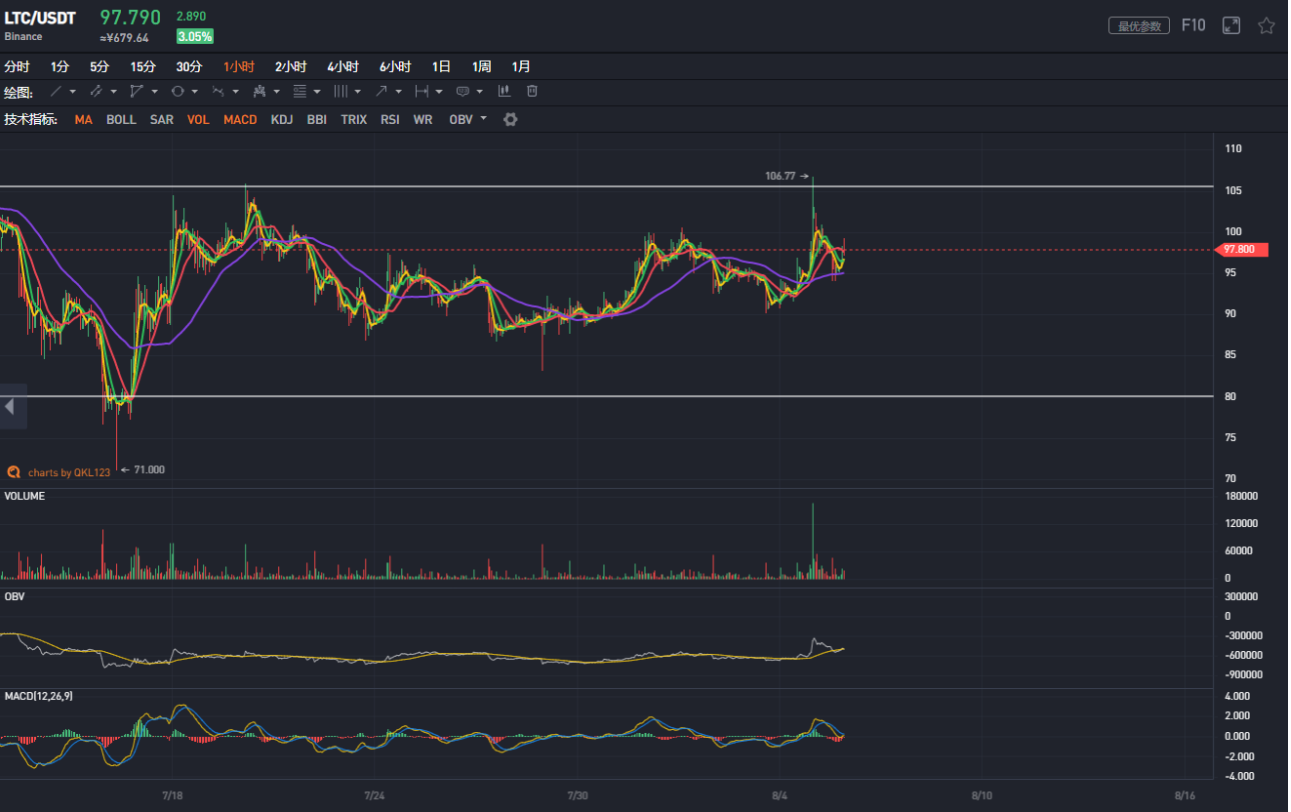Click the 3.05% change badge
Viewport: 1291px width, 812px height.
(x=194, y=37)
